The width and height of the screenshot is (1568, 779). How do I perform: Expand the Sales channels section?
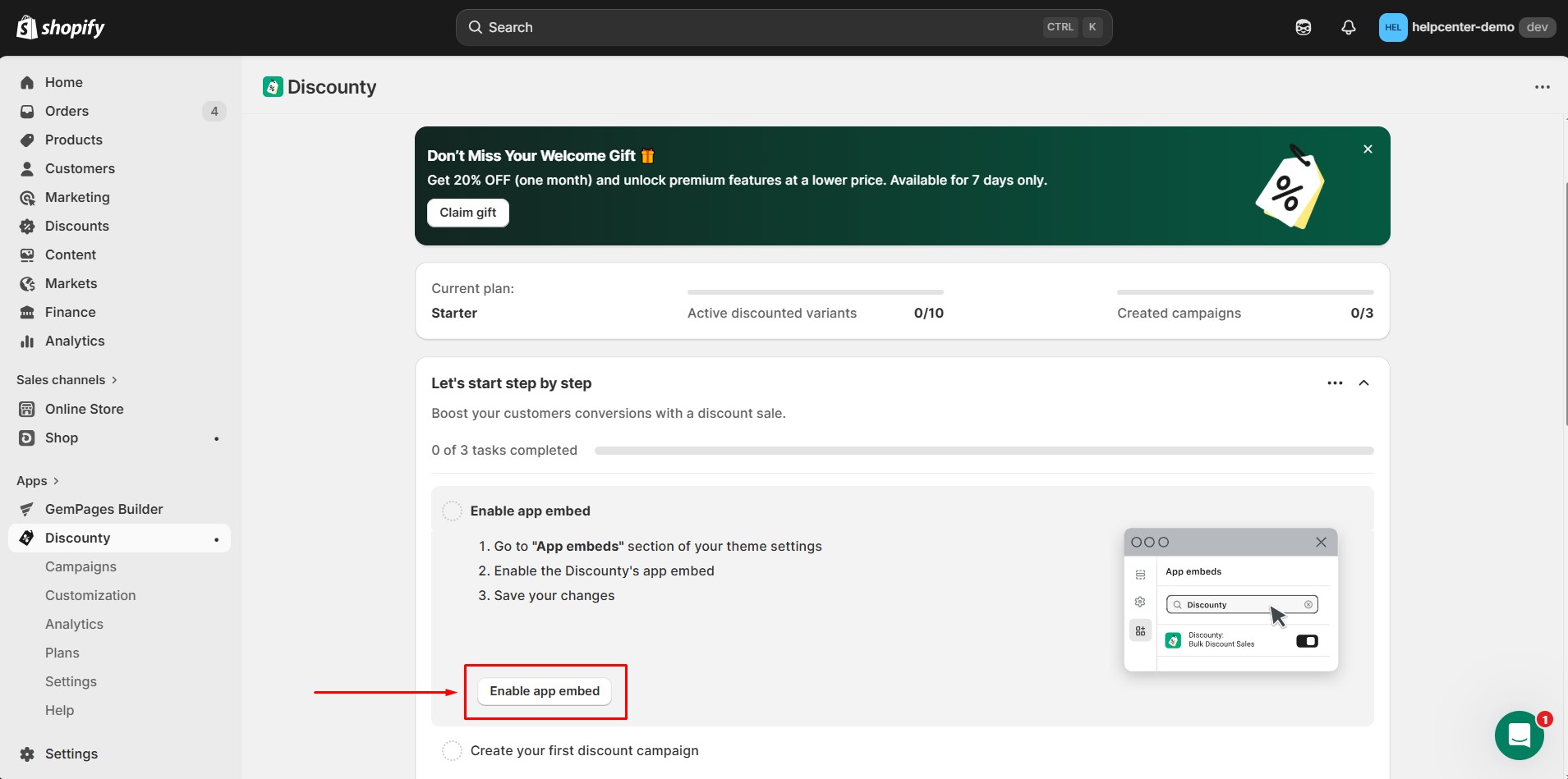[x=113, y=379]
